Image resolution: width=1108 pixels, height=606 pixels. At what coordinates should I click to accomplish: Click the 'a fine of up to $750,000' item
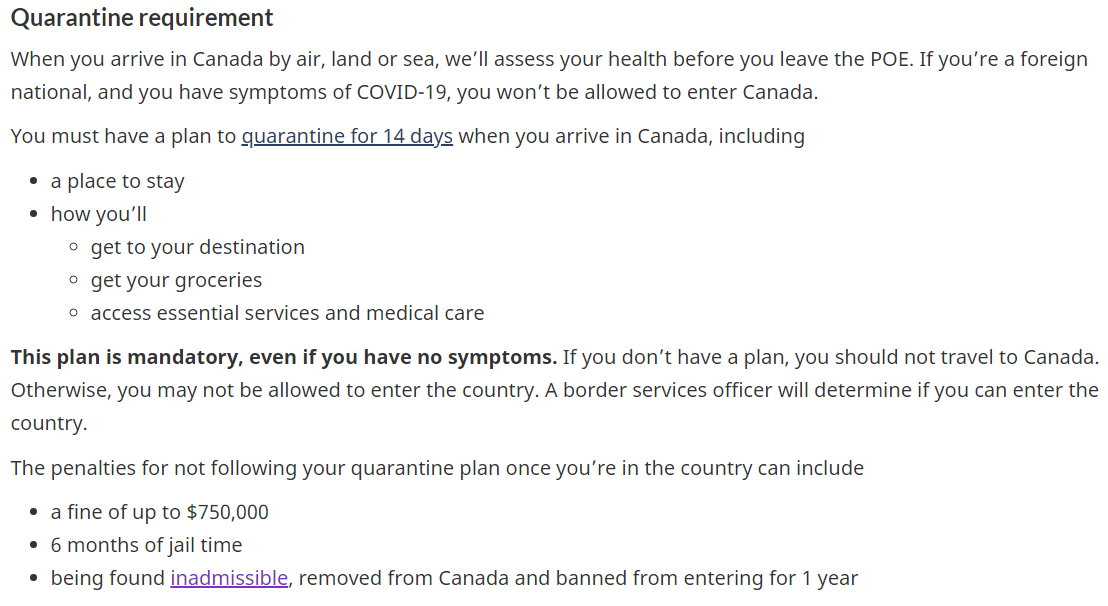point(160,512)
